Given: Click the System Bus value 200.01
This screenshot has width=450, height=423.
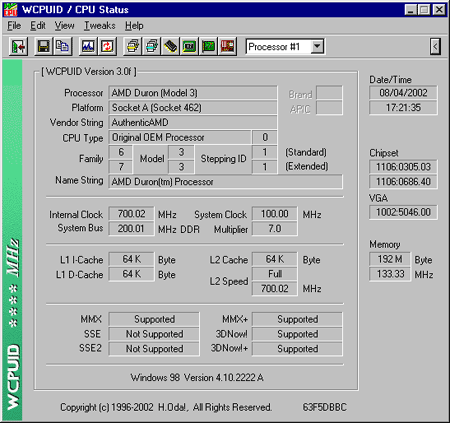Looking at the screenshot, I should [x=131, y=228].
